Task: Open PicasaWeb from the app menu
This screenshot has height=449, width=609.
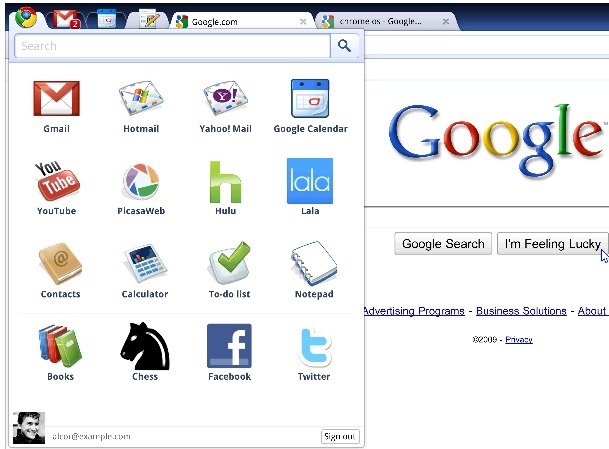Action: coord(141,181)
